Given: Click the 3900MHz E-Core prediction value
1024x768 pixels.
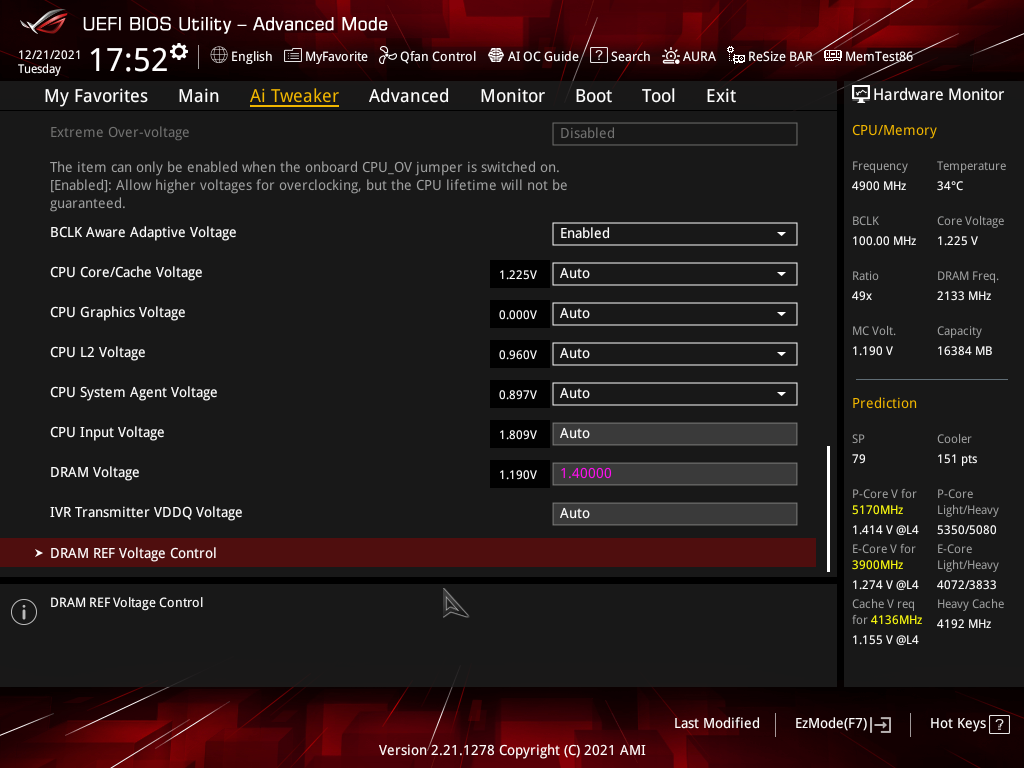Looking at the screenshot, I should (x=877, y=565).
